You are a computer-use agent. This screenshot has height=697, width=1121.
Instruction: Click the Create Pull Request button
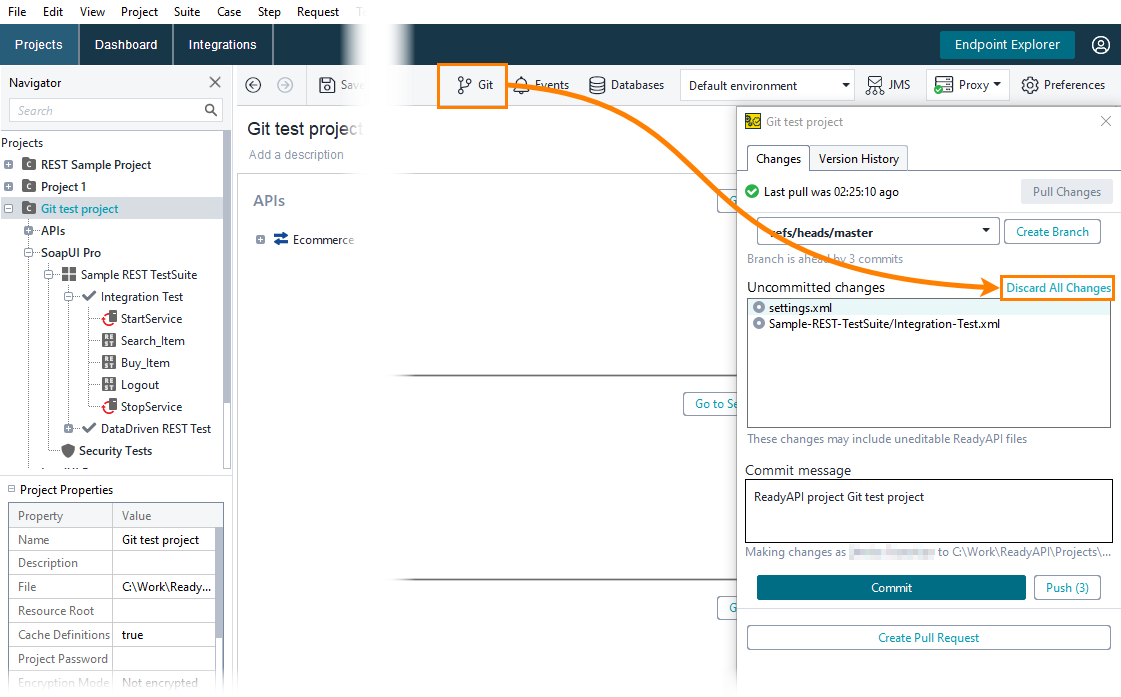(x=929, y=638)
